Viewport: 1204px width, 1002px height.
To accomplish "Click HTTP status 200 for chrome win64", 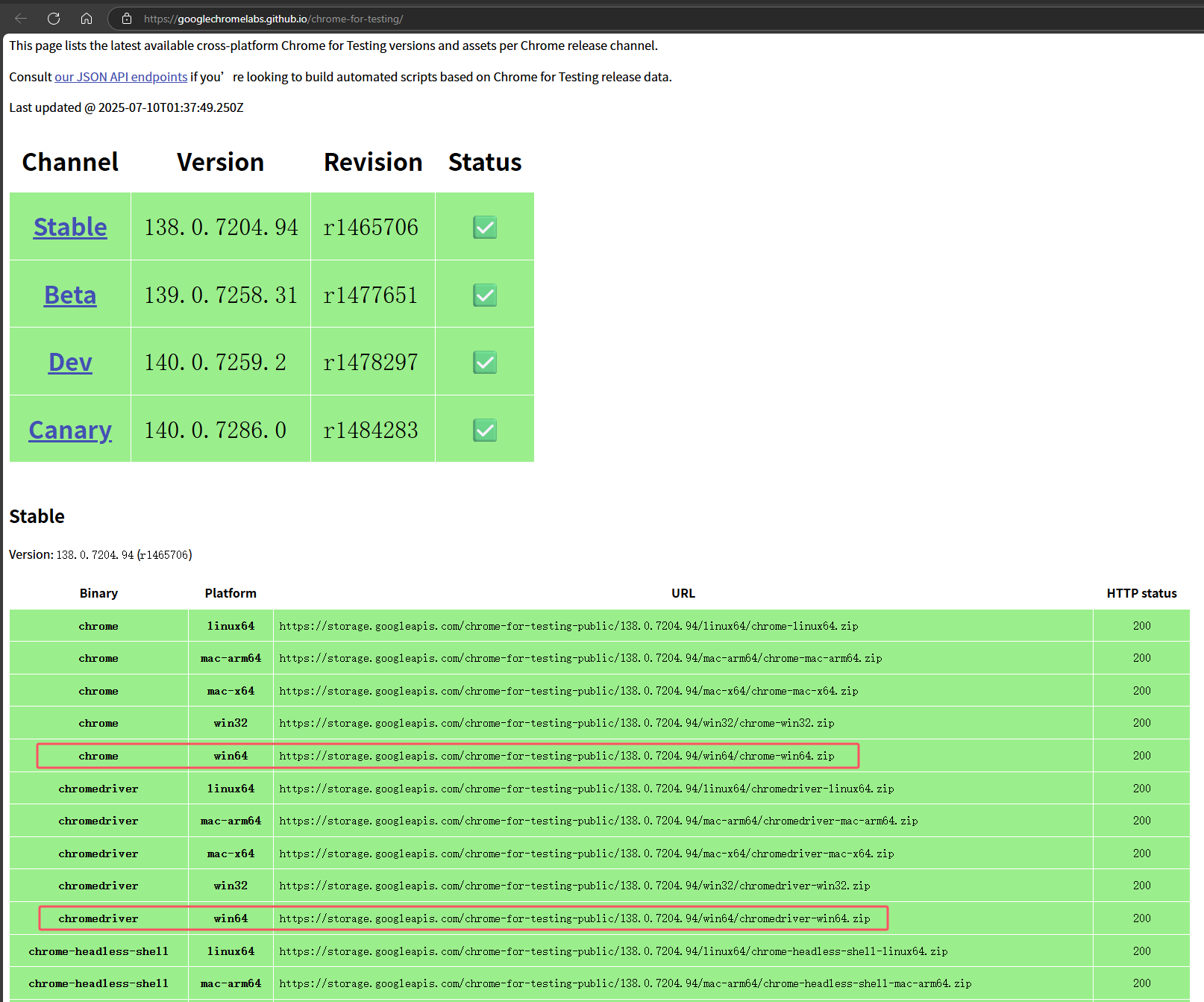I will coord(1141,756).
